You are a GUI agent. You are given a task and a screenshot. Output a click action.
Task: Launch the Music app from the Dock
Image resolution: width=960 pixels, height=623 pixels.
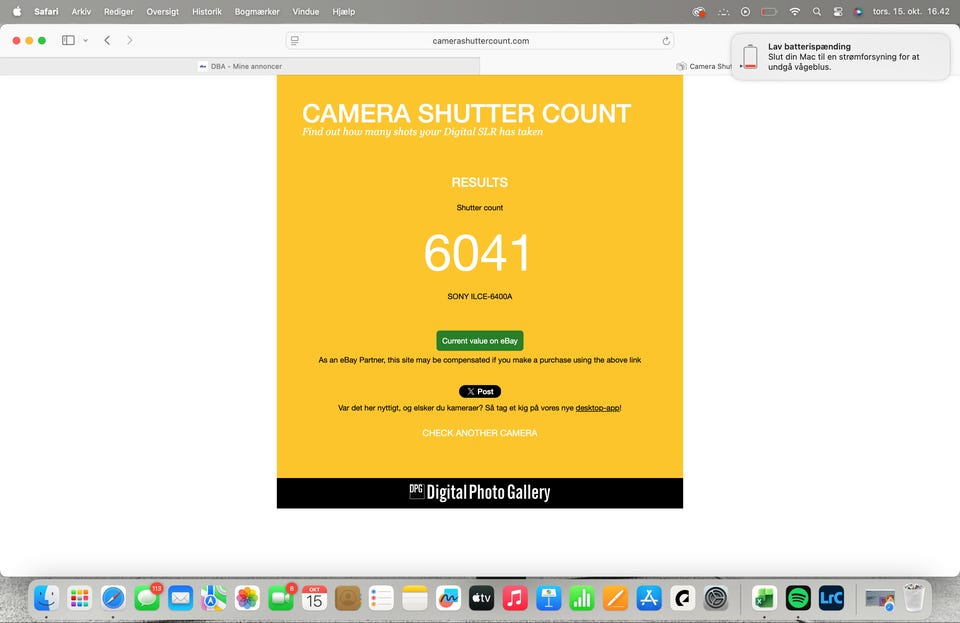pyautogui.click(x=515, y=598)
